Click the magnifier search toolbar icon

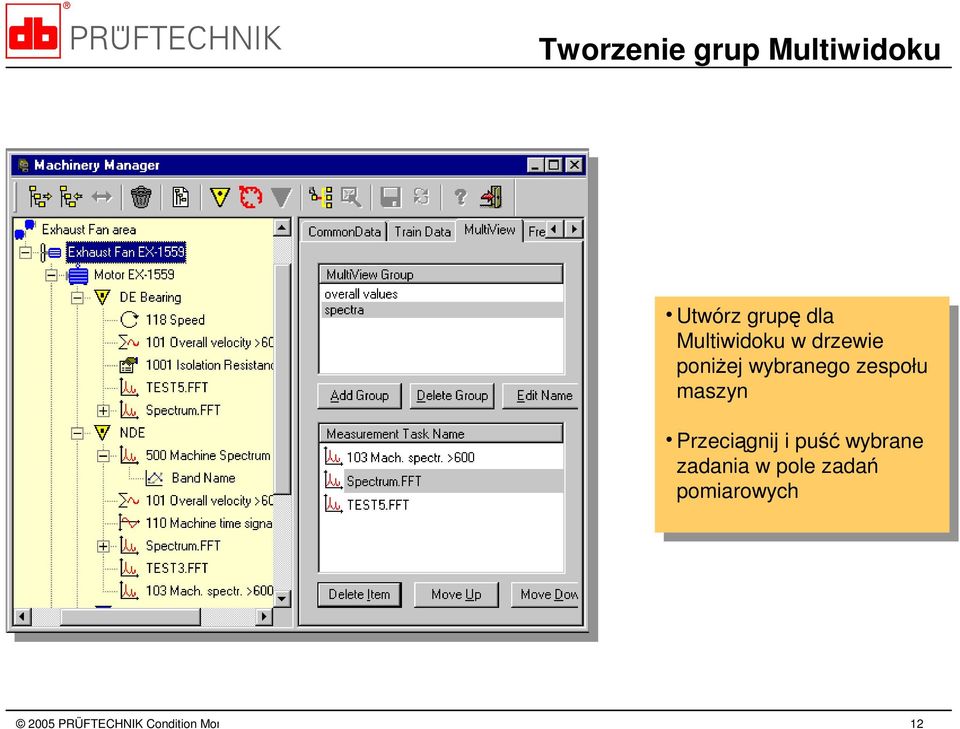point(351,197)
